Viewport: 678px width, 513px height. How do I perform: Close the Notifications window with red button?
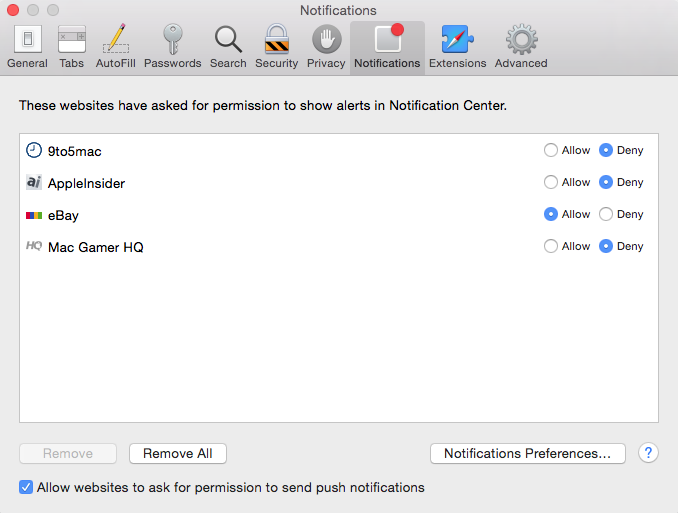[13, 10]
